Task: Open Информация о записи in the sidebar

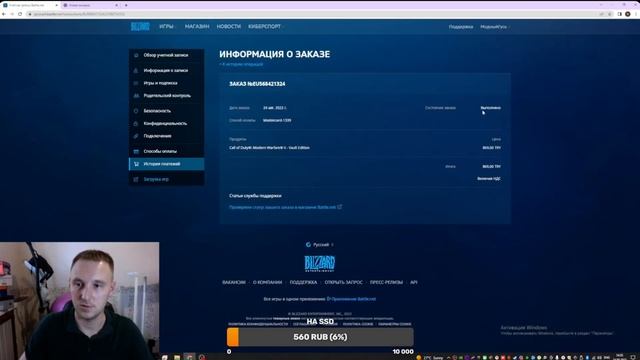Action: (x=167, y=70)
